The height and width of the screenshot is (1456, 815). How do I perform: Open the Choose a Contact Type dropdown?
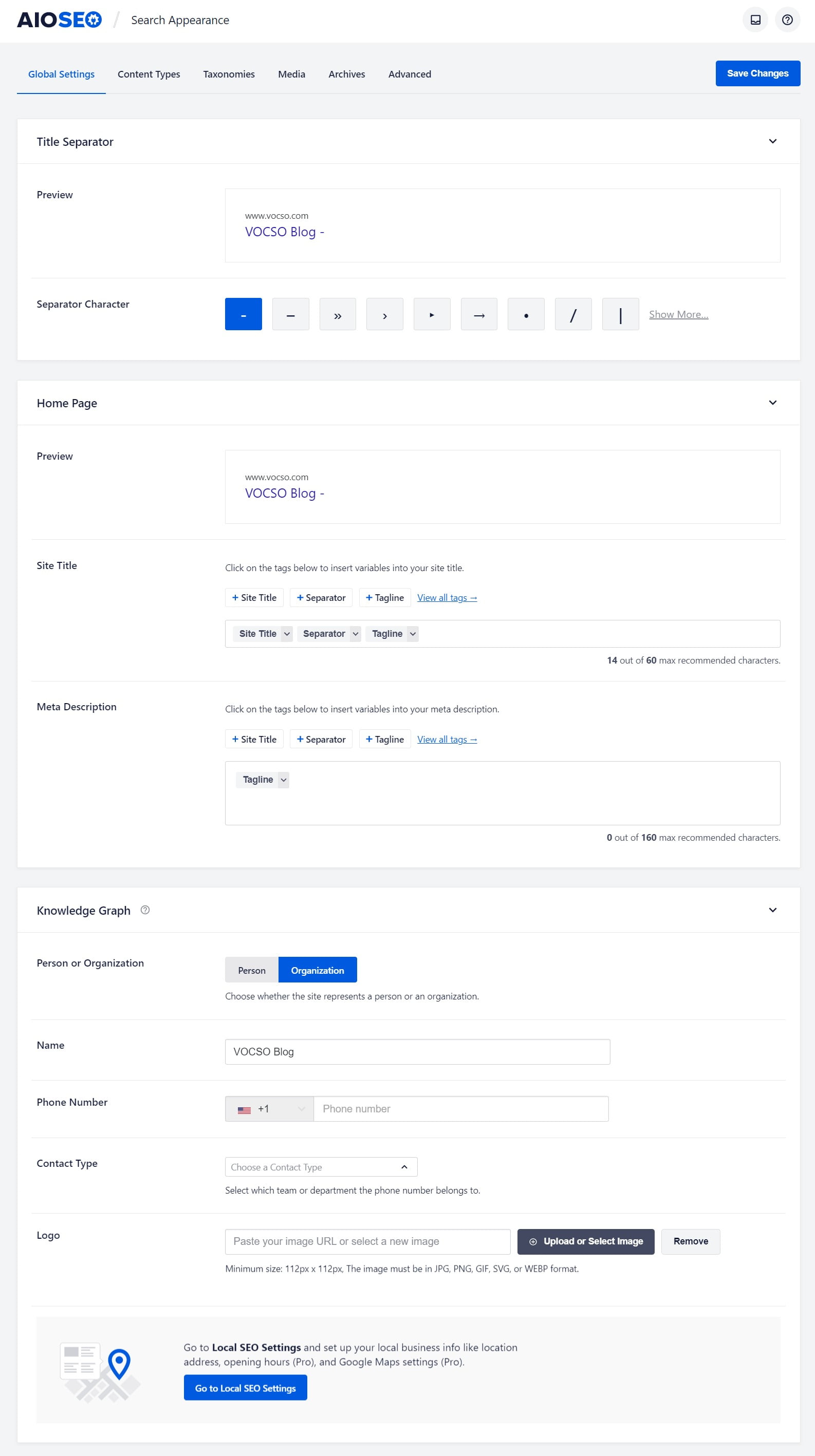[321, 1167]
